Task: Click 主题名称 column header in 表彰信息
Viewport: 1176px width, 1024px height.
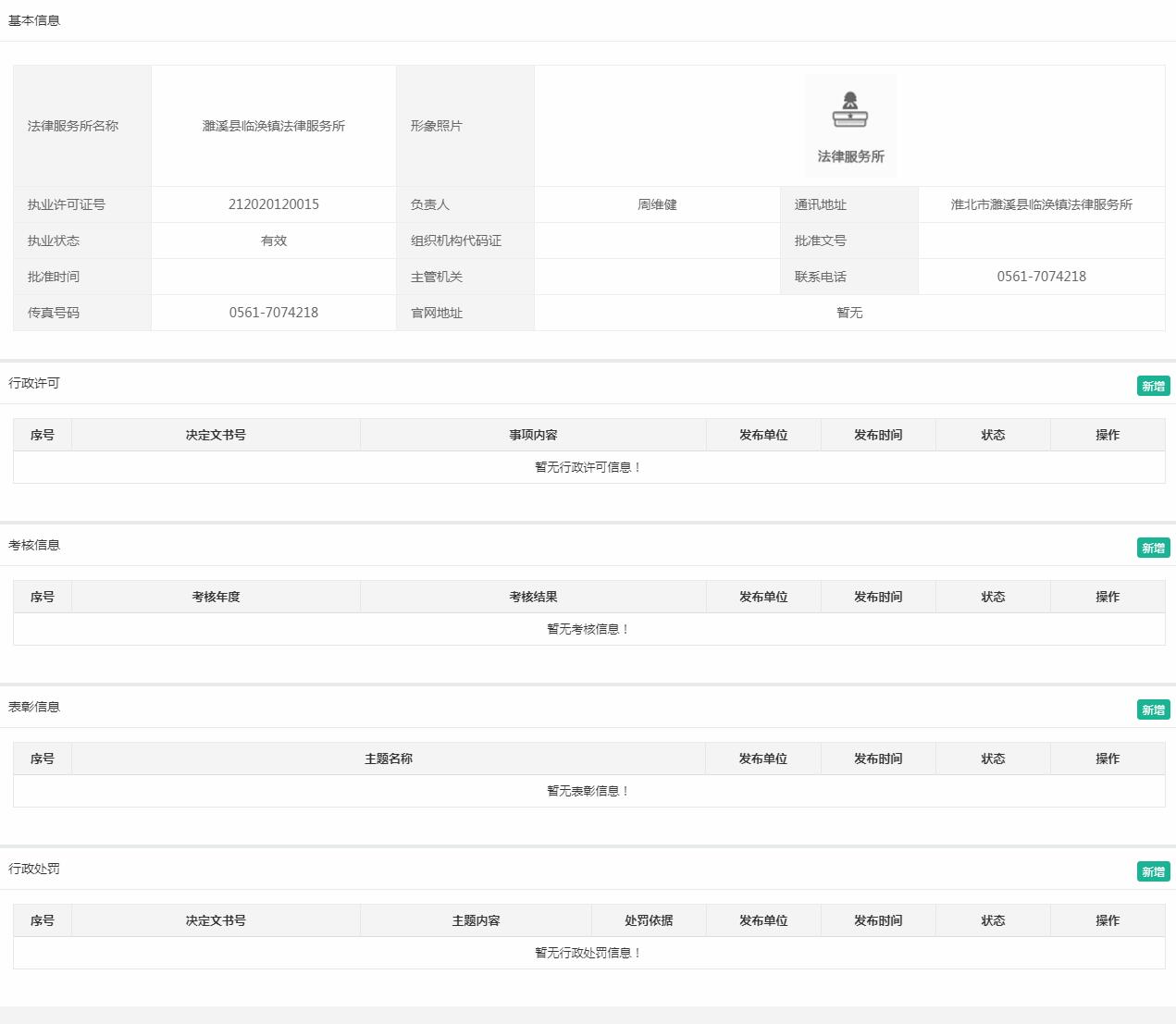Action: coord(389,759)
